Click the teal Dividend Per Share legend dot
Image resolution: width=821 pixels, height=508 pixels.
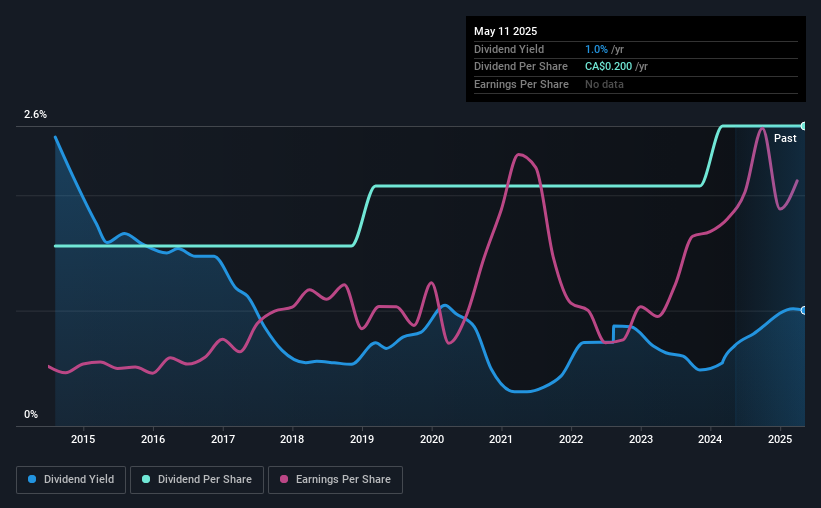[146, 479]
